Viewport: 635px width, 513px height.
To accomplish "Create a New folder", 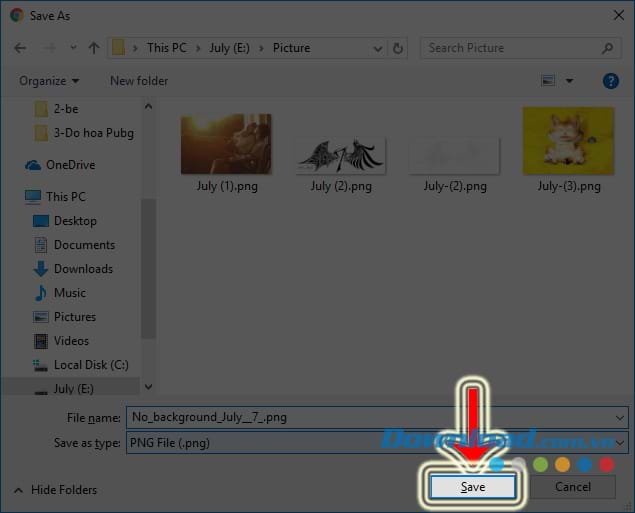I will pos(139,81).
